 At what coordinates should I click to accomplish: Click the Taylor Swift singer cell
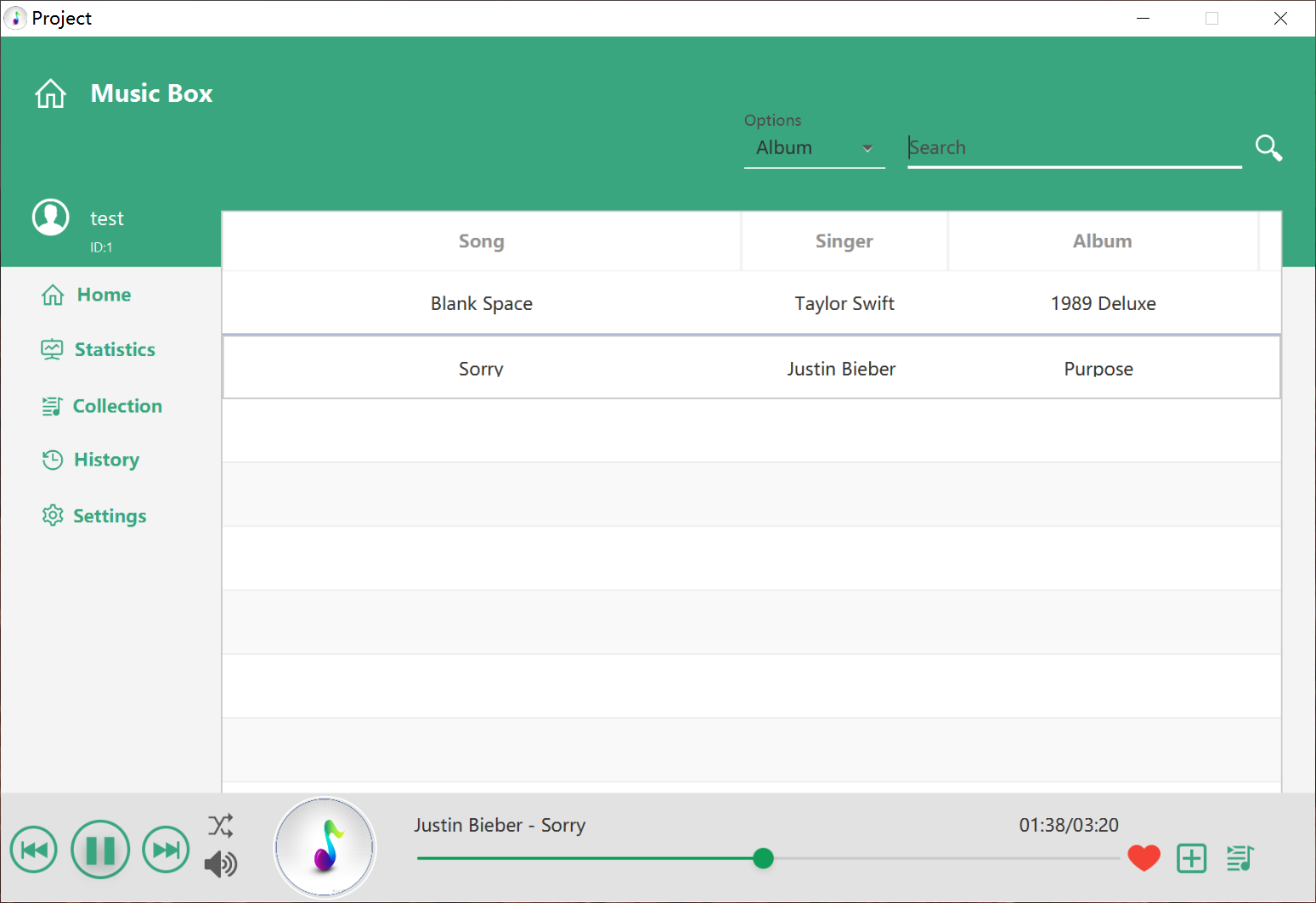(x=844, y=303)
